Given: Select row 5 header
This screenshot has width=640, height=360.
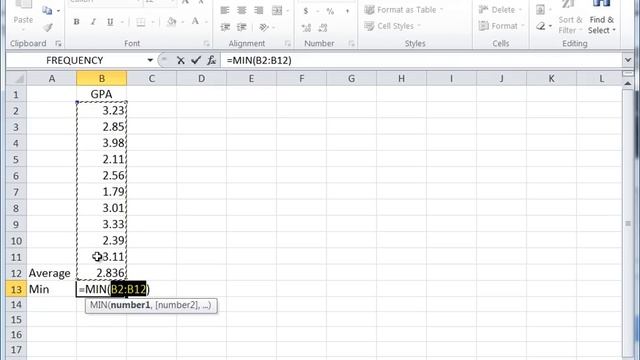Looking at the screenshot, I should [x=16, y=159].
